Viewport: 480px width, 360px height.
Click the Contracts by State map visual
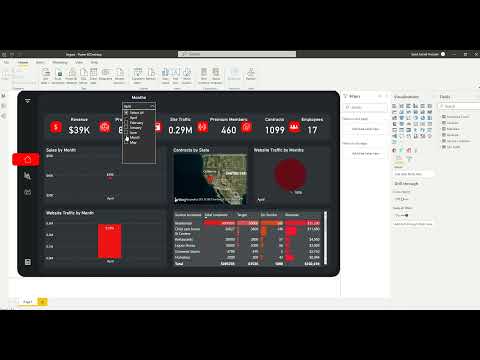click(x=210, y=179)
